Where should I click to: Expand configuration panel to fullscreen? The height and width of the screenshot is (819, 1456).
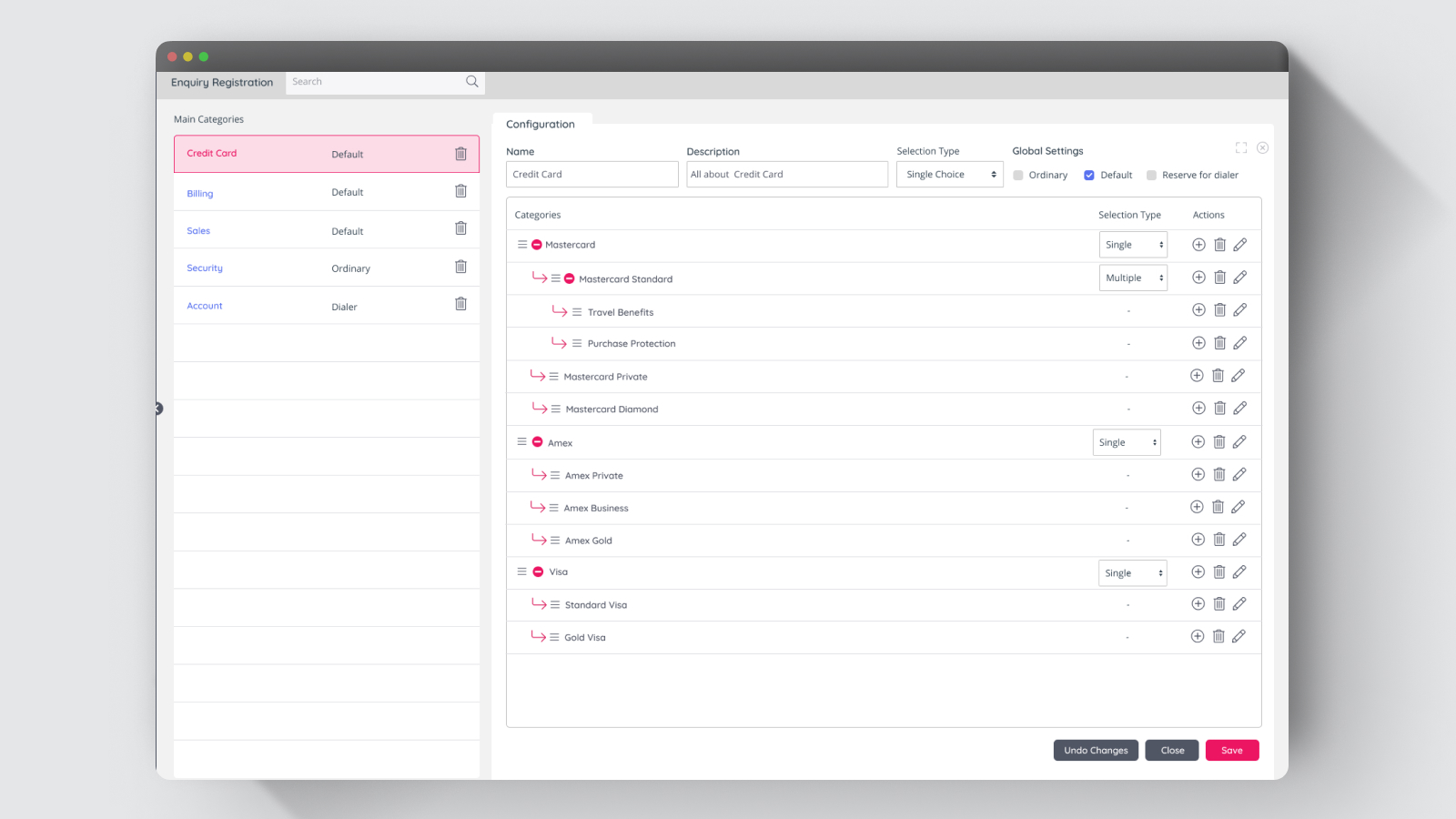(1241, 147)
